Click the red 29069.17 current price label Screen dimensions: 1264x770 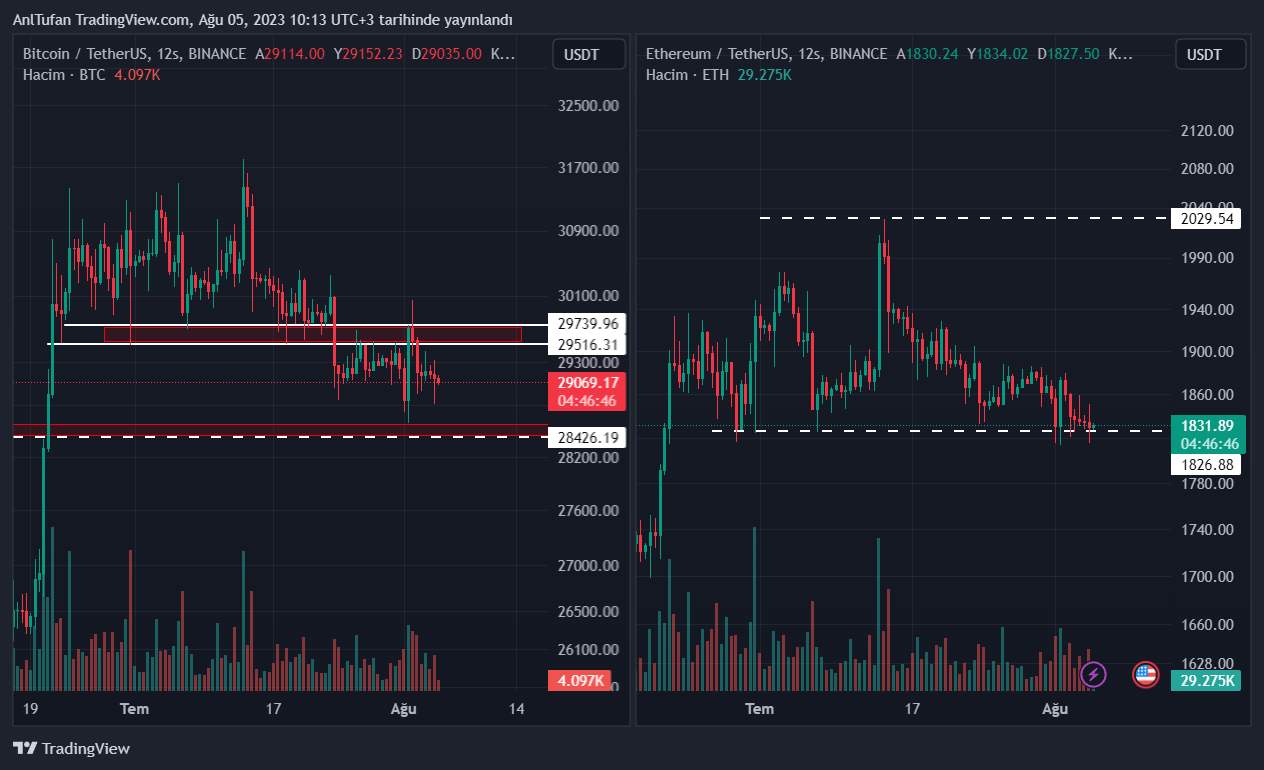coord(588,391)
